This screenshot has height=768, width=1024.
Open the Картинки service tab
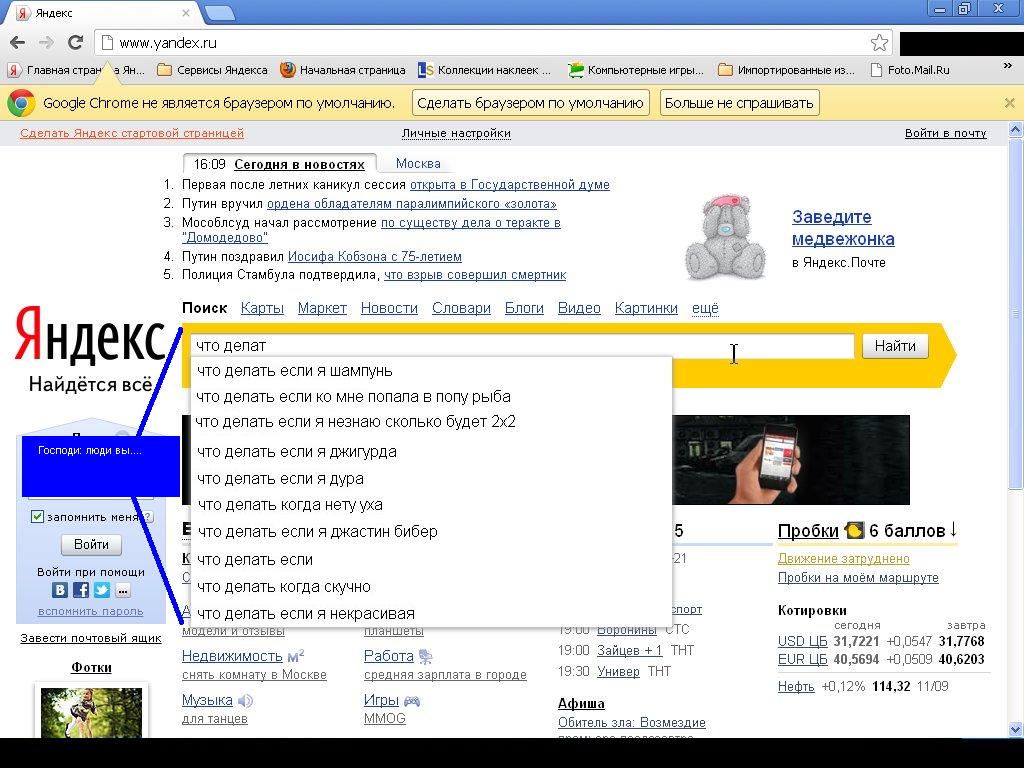coord(646,308)
